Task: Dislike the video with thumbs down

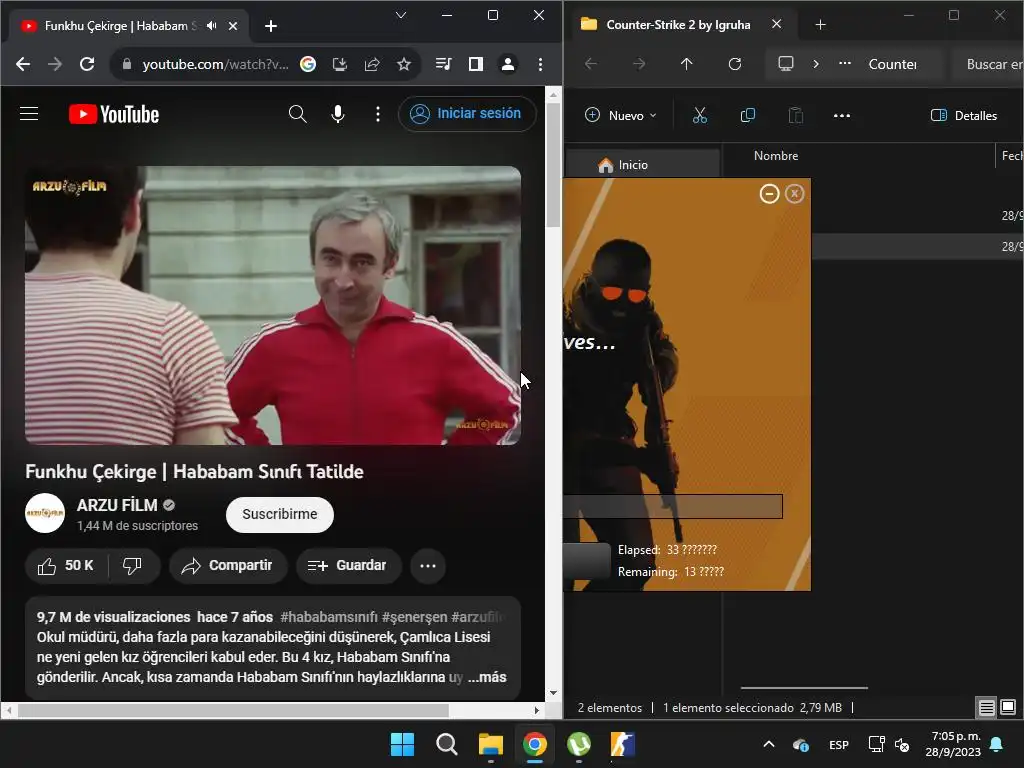Action: coord(132,566)
